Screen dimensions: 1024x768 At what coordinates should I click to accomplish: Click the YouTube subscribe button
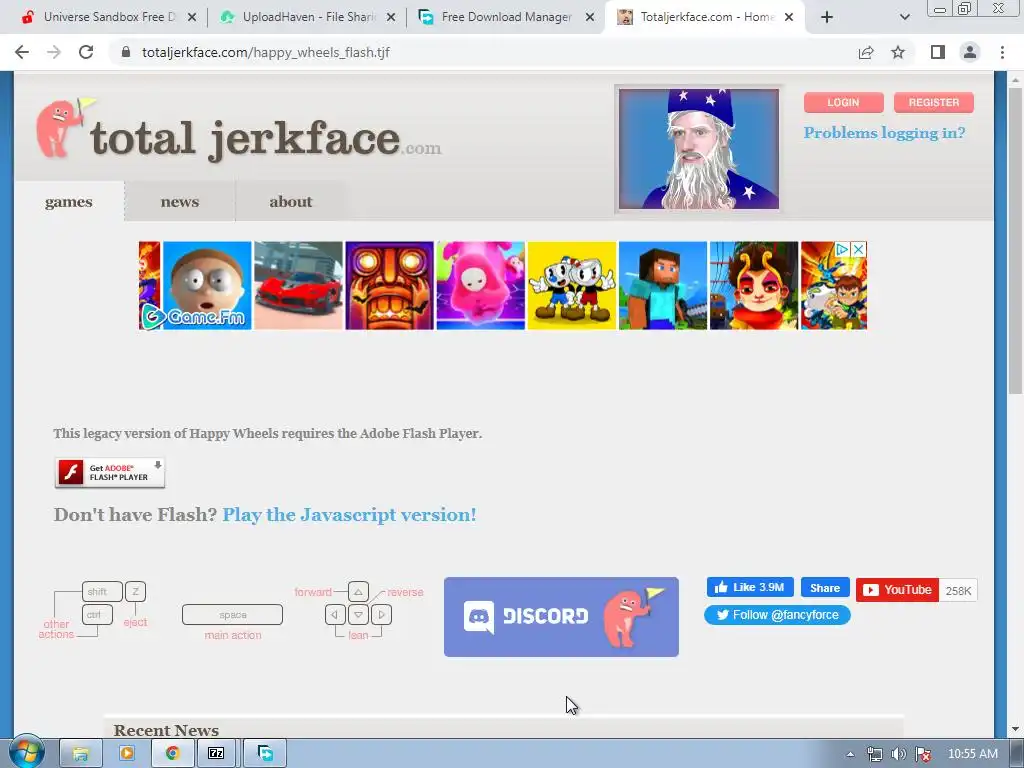pos(897,590)
